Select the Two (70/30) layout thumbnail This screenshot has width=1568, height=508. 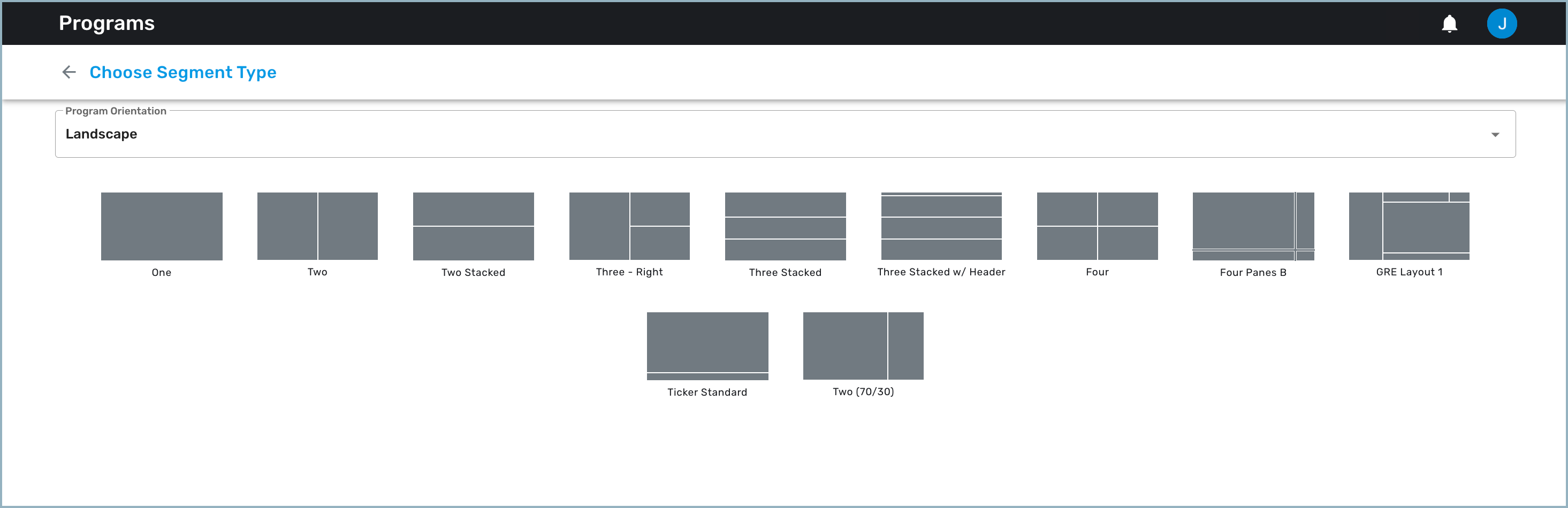(x=863, y=346)
